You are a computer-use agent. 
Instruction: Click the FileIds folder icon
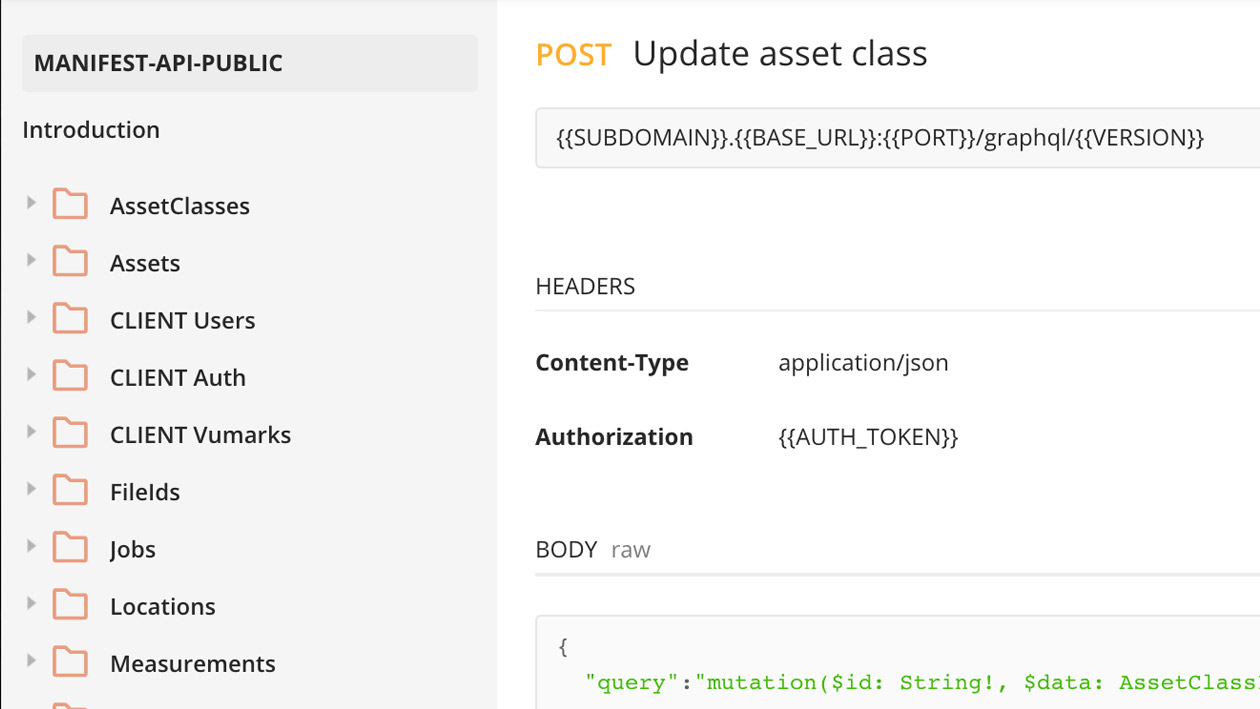(x=70, y=490)
